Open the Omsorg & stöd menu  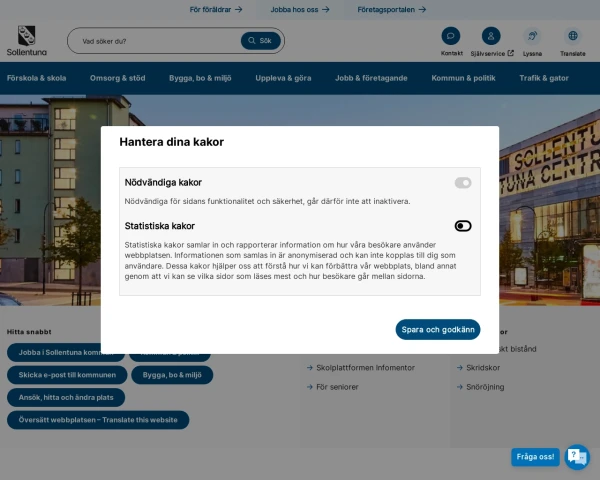(117, 77)
